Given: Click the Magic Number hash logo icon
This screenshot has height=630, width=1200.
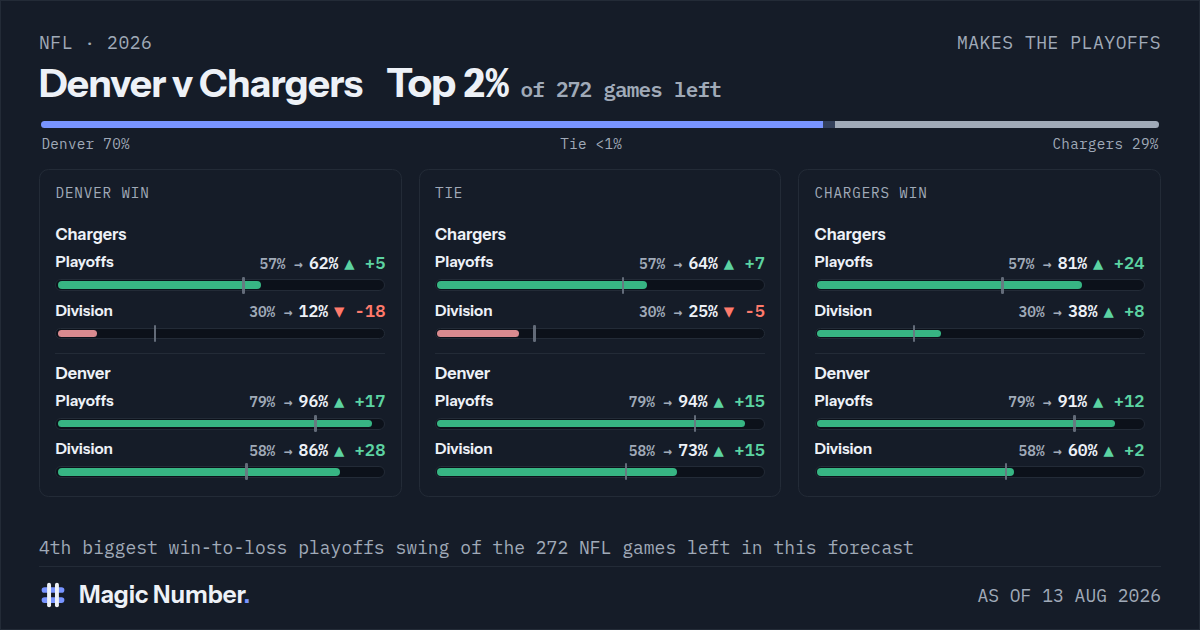Looking at the screenshot, I should click(x=52, y=595).
